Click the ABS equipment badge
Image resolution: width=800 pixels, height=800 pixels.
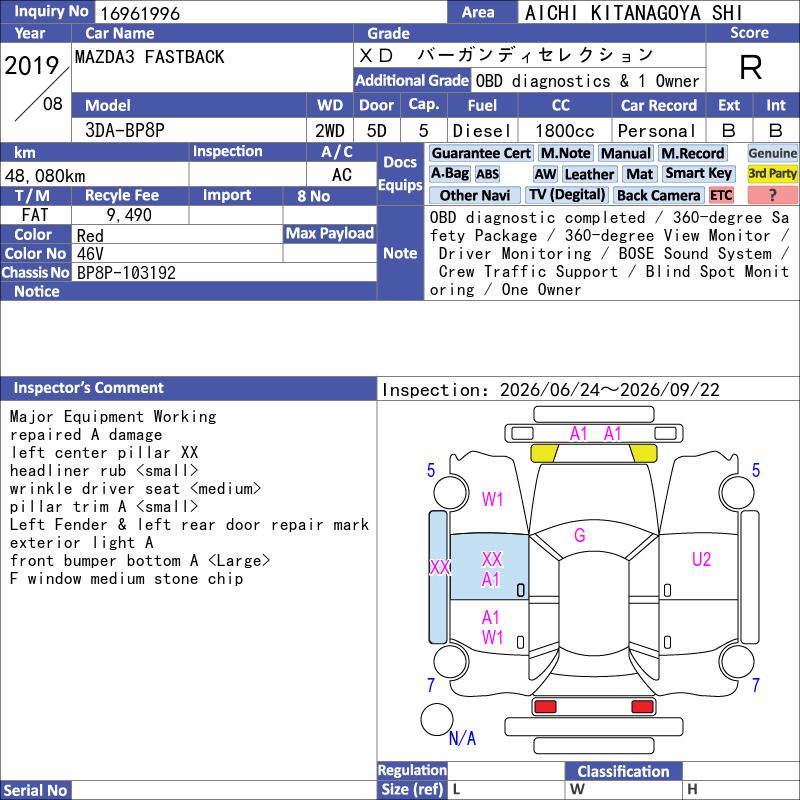pos(487,174)
